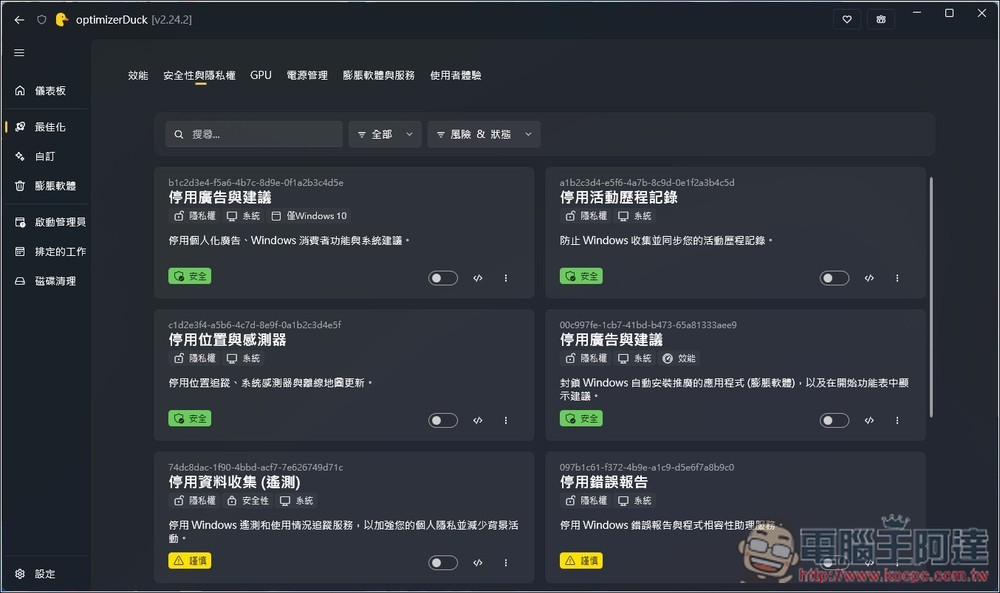Enable the 停用資料收集 (遙測) switch
1000x593 pixels.
pos(443,562)
